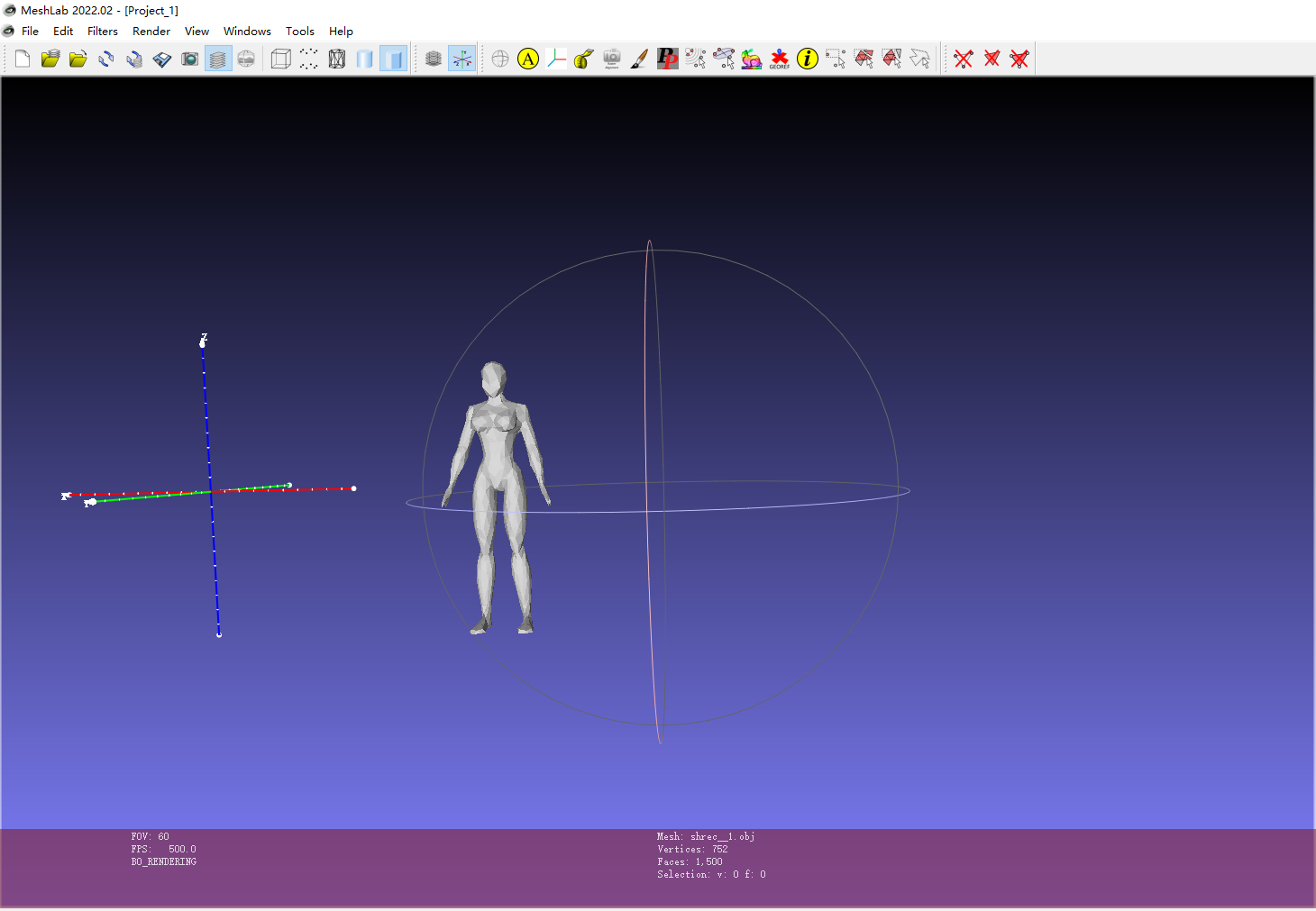
Task: Click the 'BO_RENDERING' status text
Action: point(163,861)
